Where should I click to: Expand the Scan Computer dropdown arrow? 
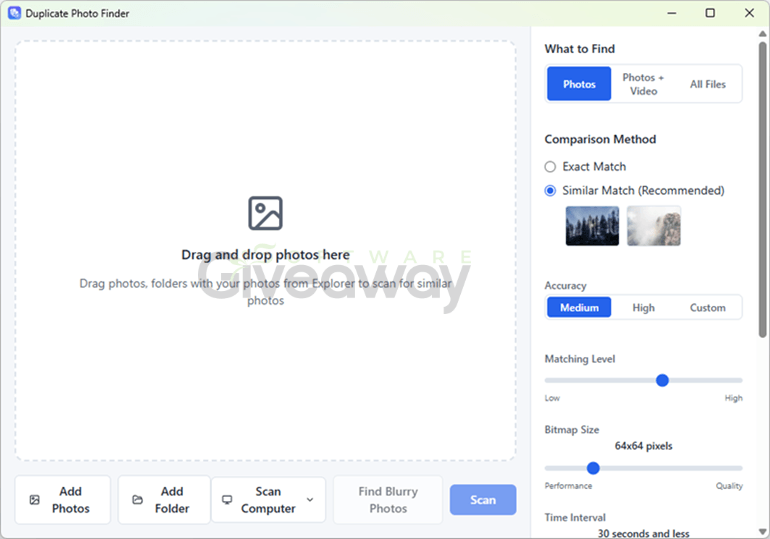click(310, 500)
